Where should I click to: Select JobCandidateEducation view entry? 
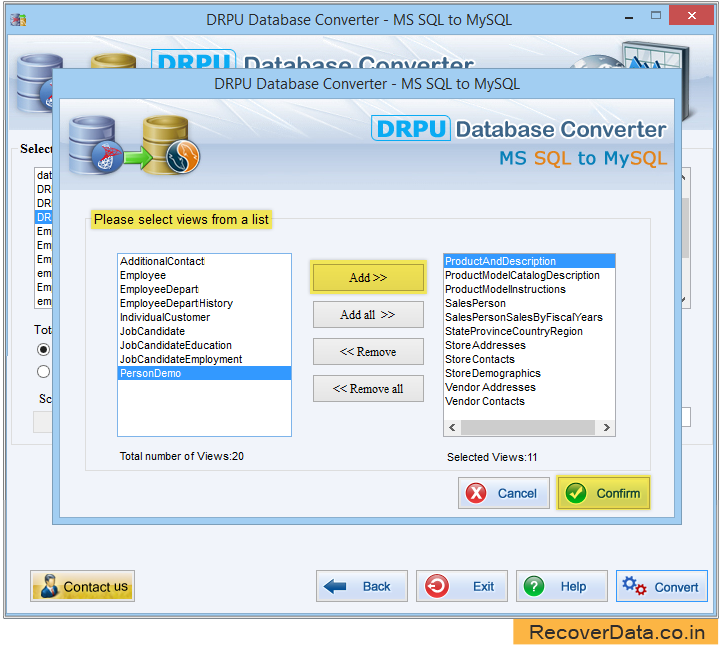pos(204,345)
